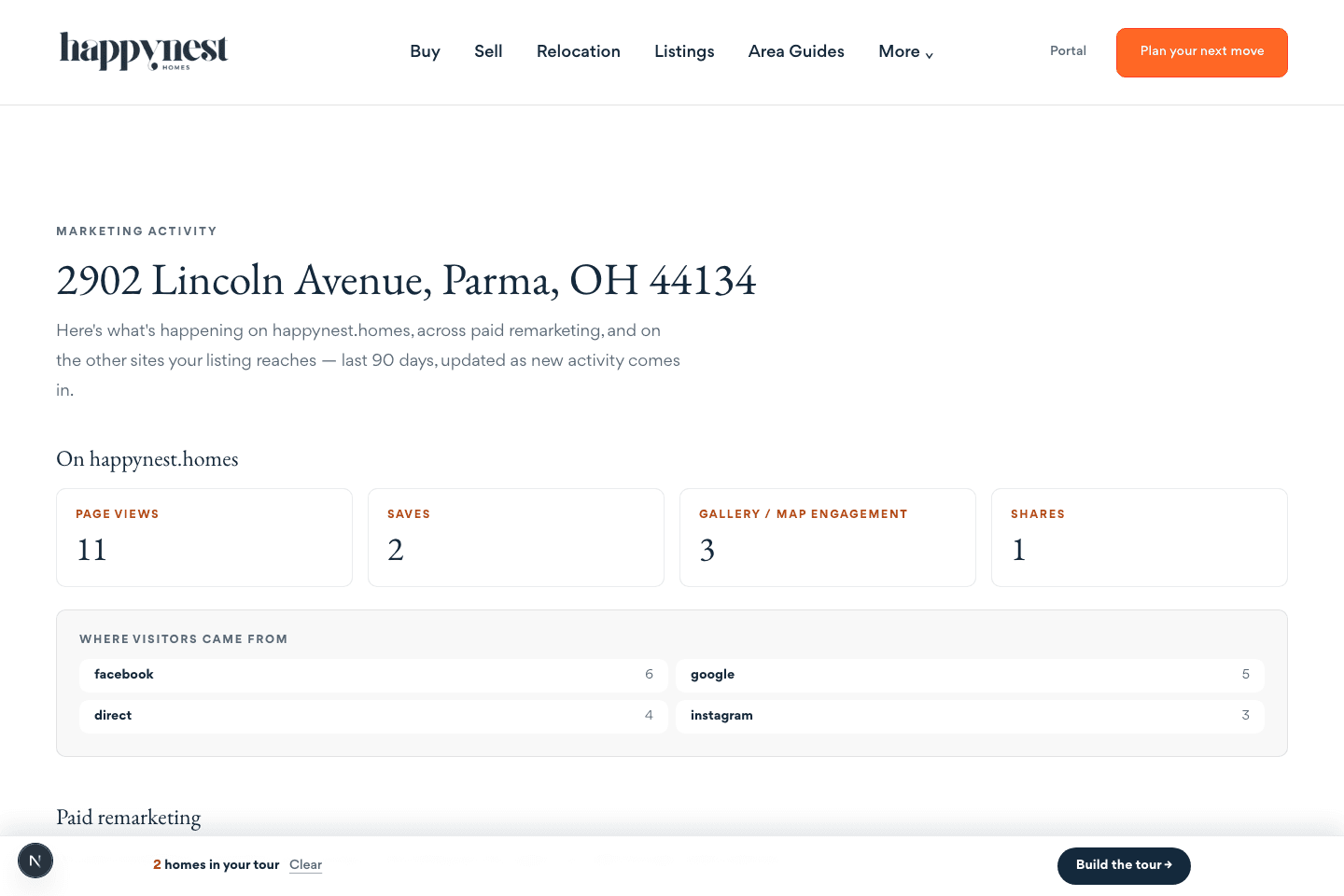Open the round N badge icon
The height and width of the screenshot is (896, 1344).
click(x=35, y=861)
